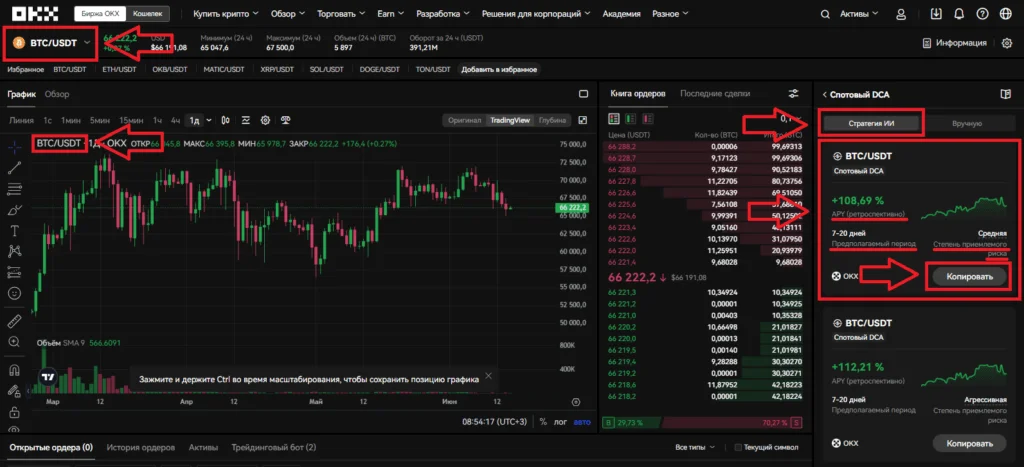Open the language globe icon
1024x467 pixels.
click(x=1005, y=14)
